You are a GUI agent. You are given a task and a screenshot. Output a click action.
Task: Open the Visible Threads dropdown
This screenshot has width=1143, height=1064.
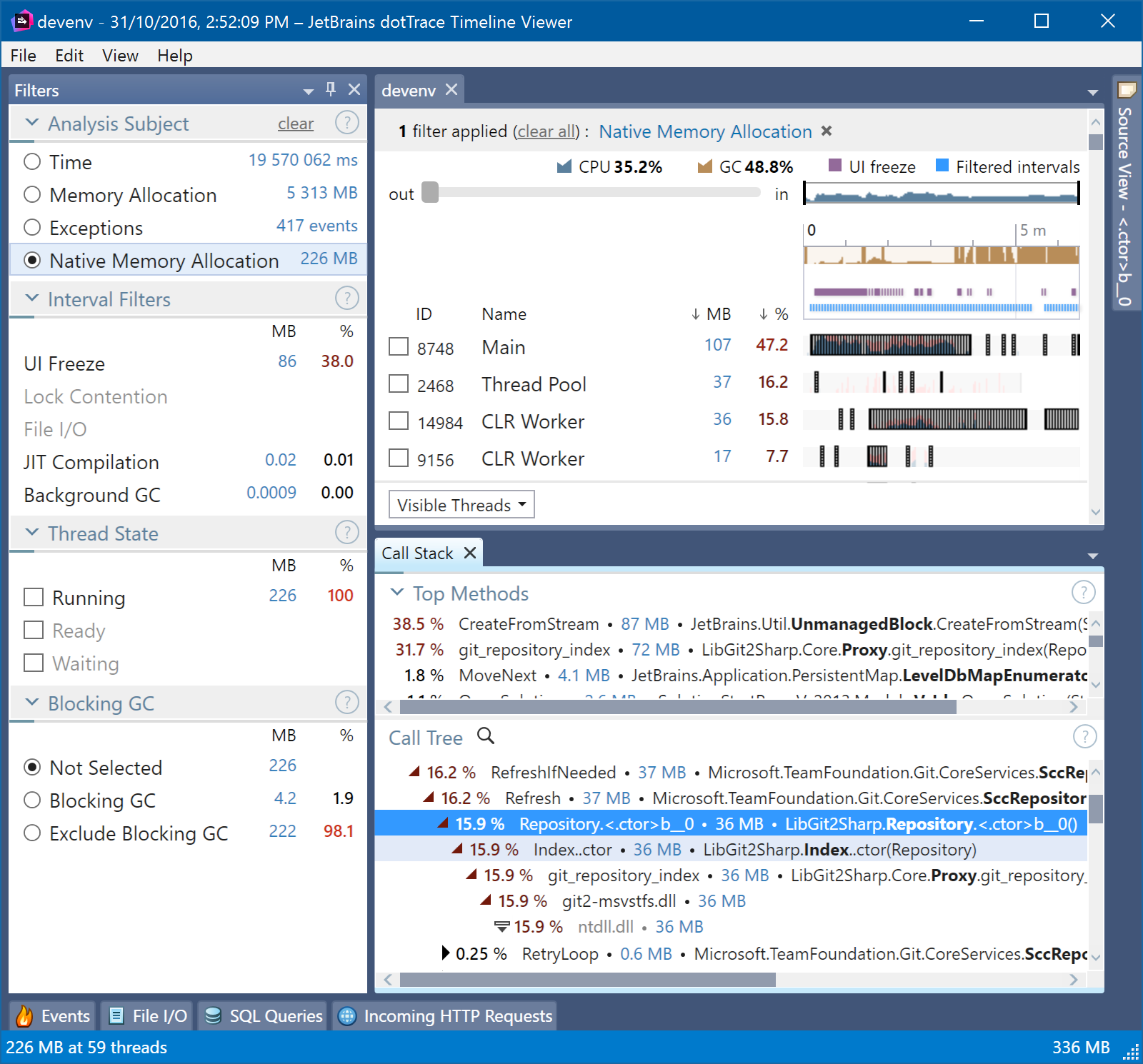[461, 504]
